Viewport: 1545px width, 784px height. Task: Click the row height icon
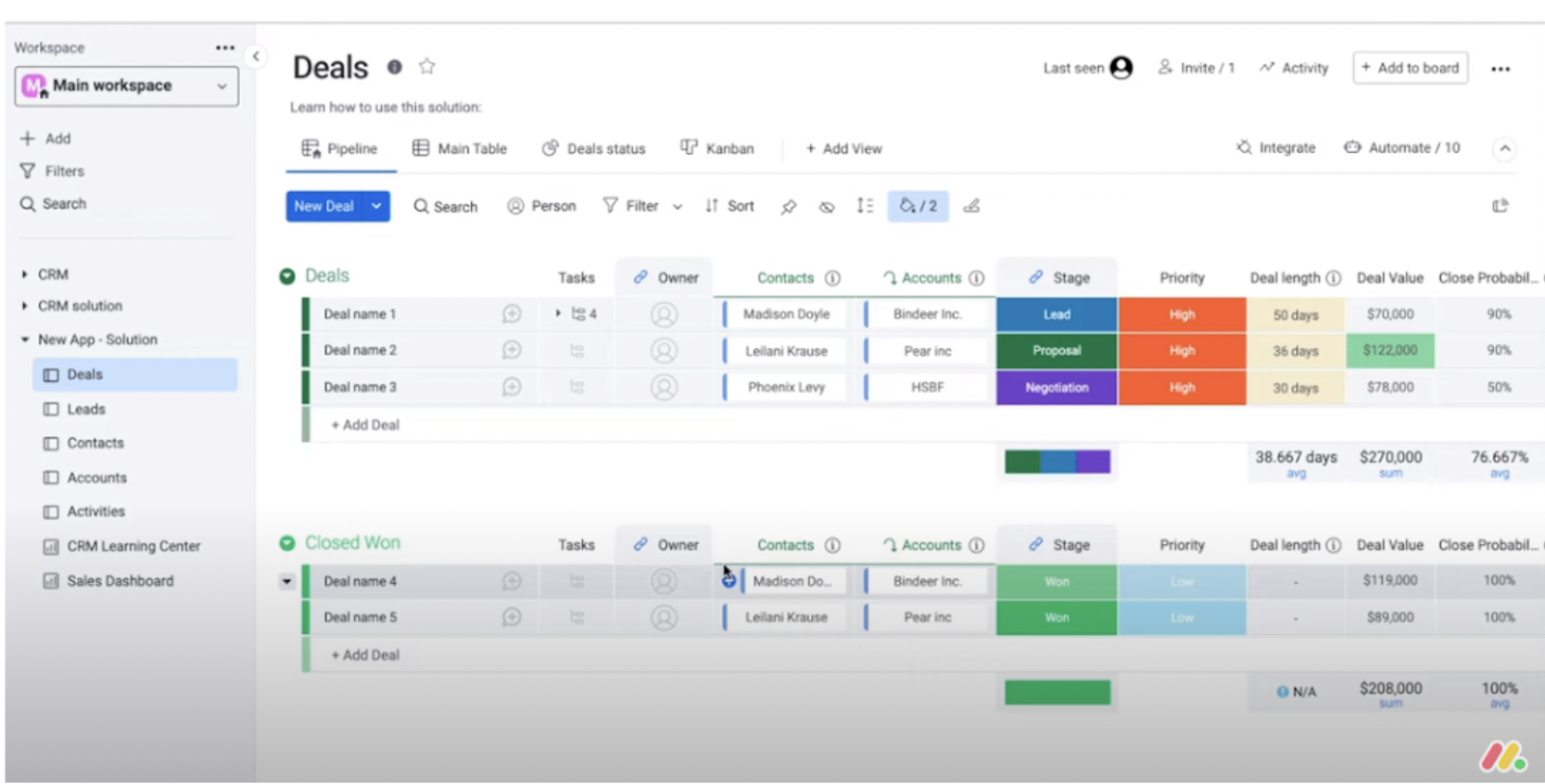865,206
